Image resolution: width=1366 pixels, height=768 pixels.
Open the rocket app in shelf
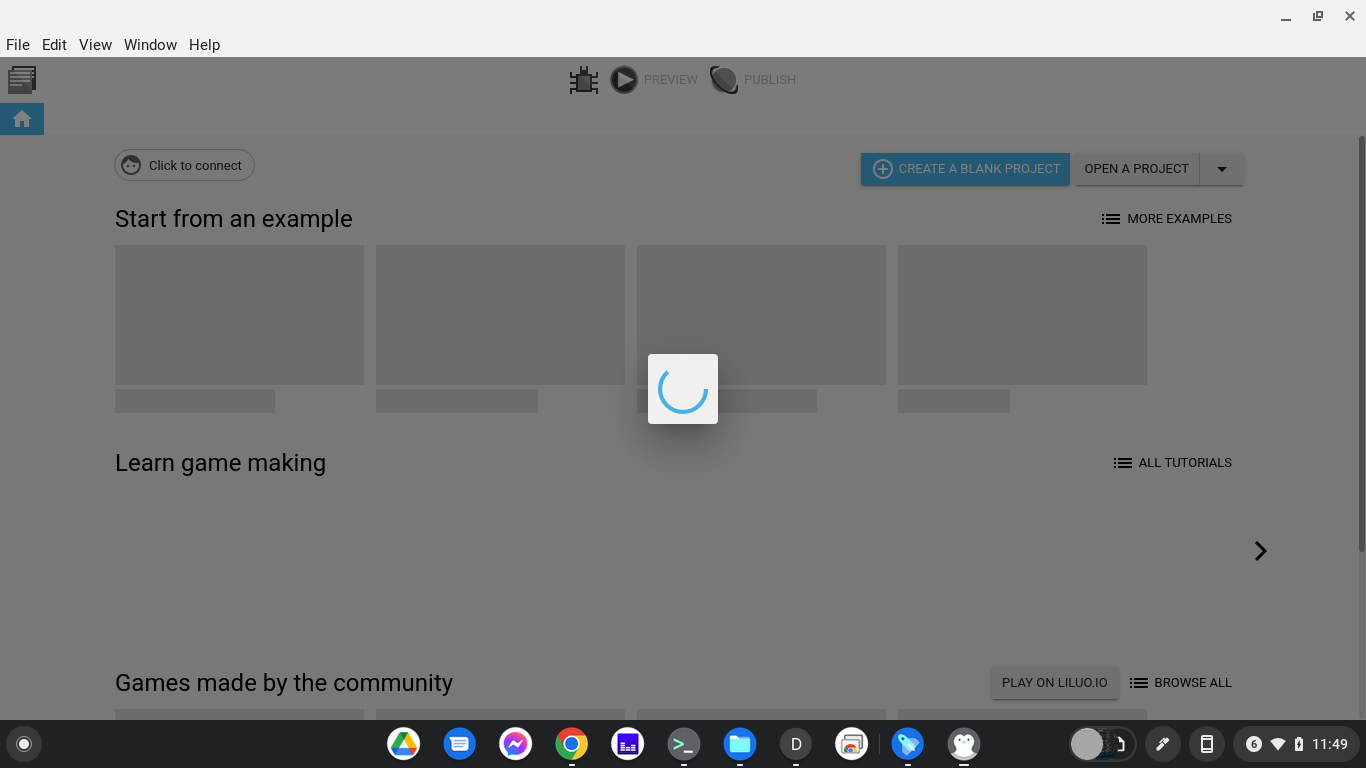coord(908,744)
